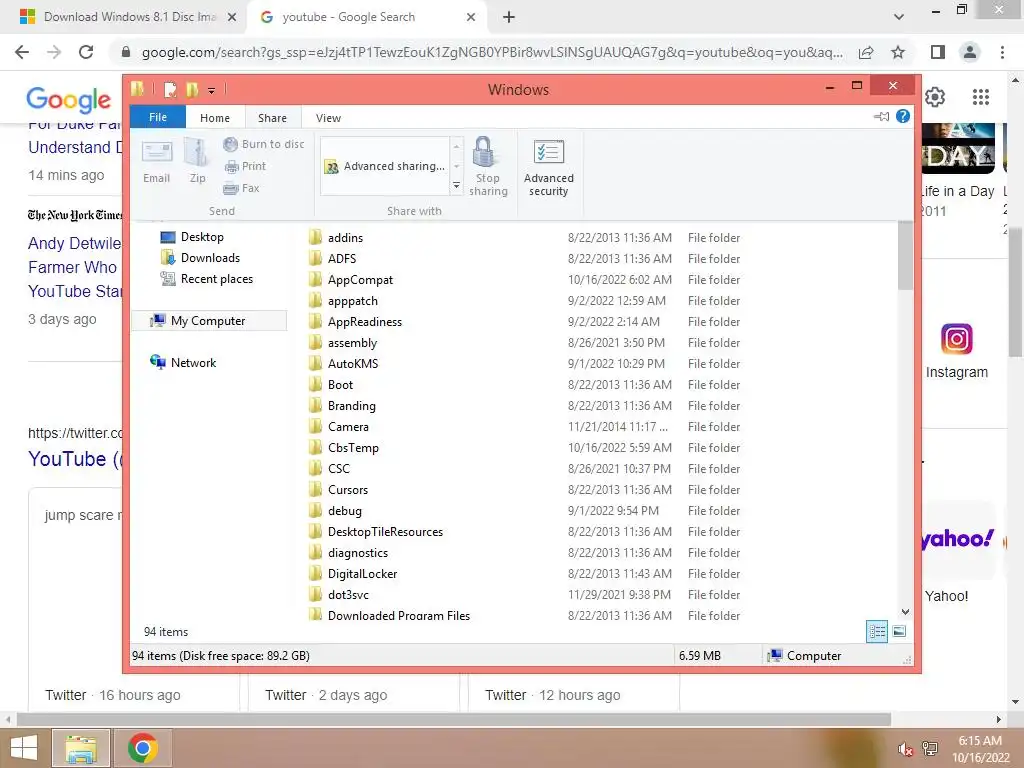Click the Explorer file list scroll down arrow
The height and width of the screenshot is (768, 1024).
pos(905,612)
